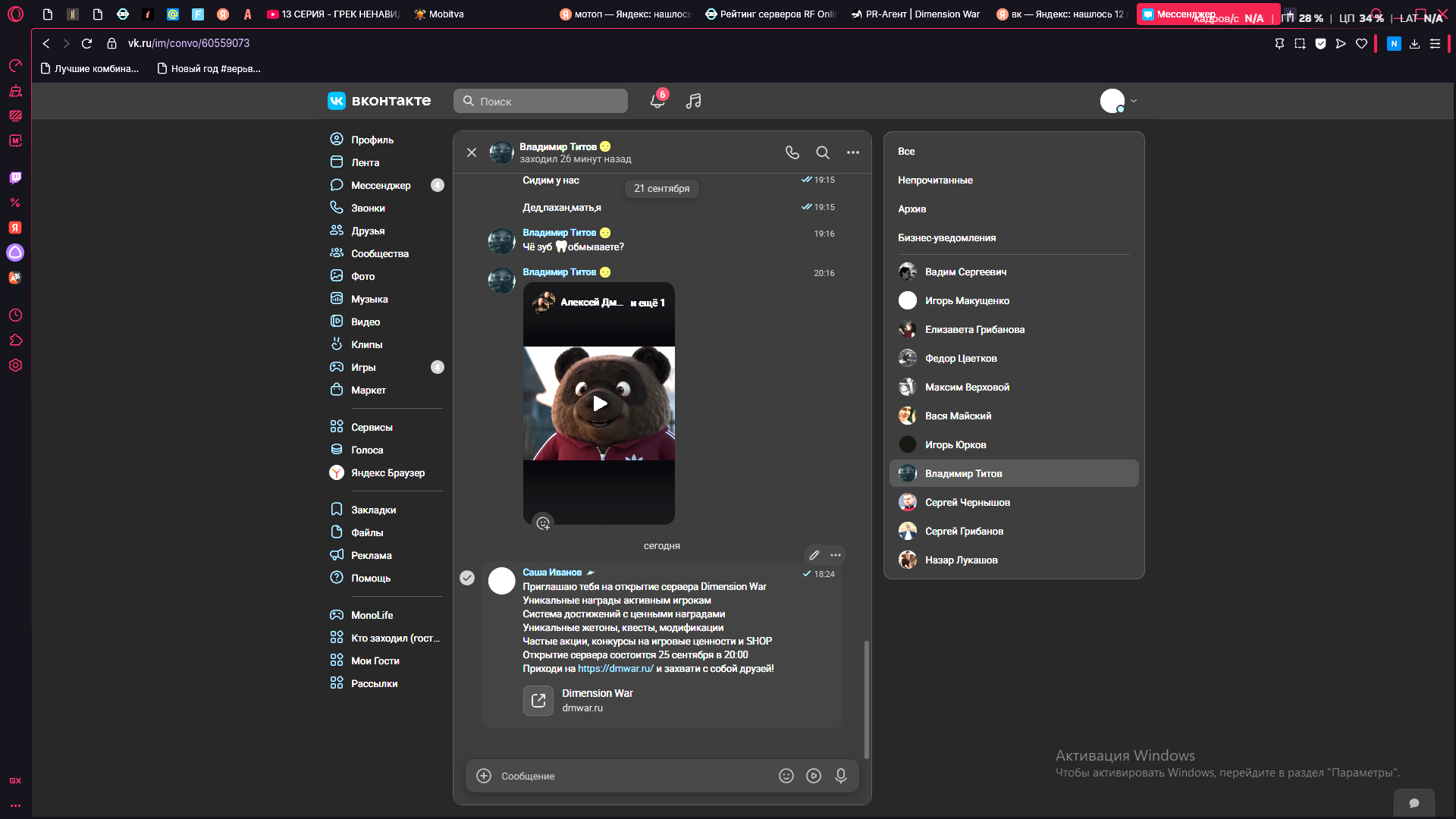This screenshot has width=1456, height=819.
Task: Edit the Саша Иванов message with pencil icon
Action: click(814, 555)
